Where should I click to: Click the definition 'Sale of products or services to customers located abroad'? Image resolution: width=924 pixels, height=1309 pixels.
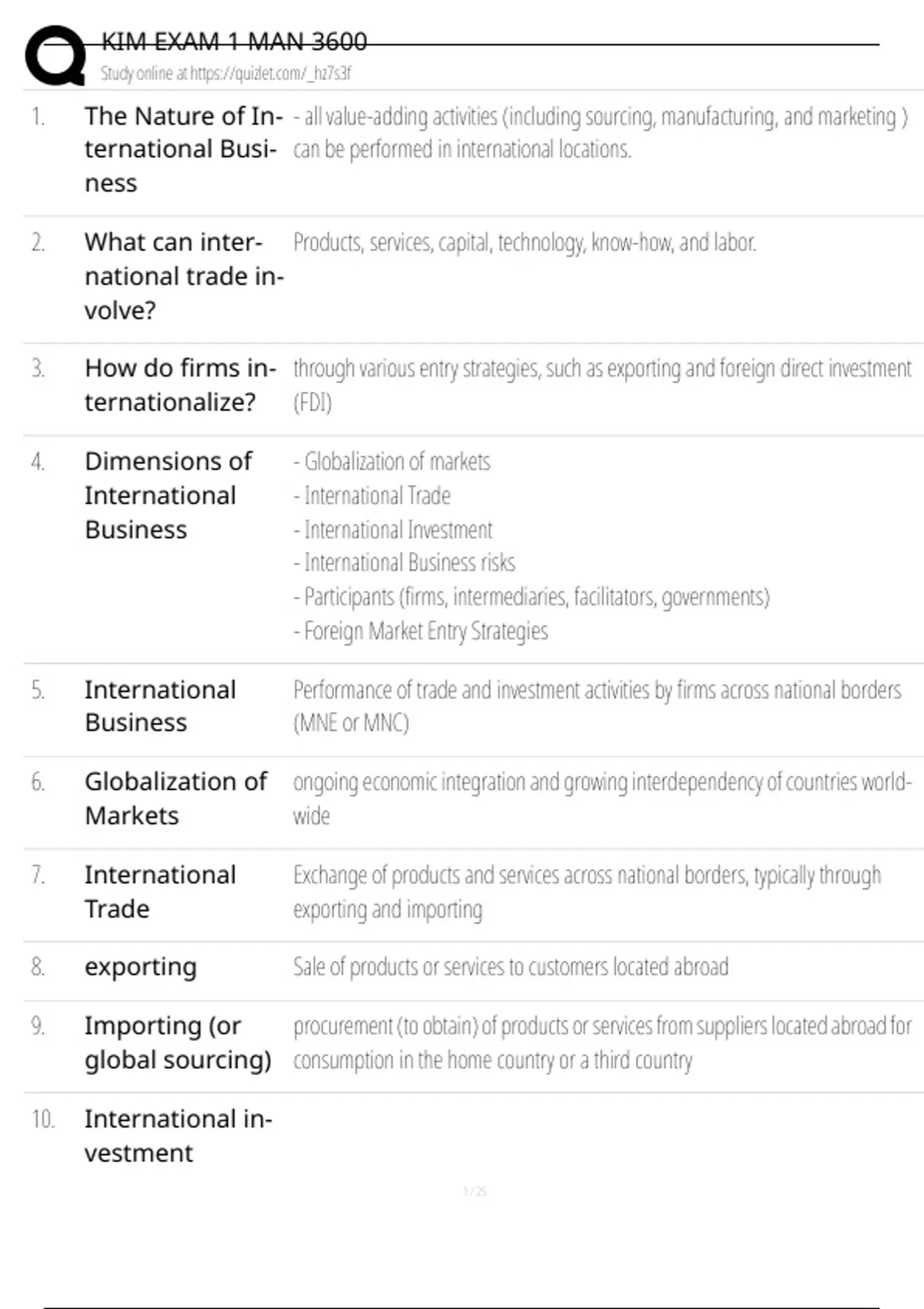[511, 966]
